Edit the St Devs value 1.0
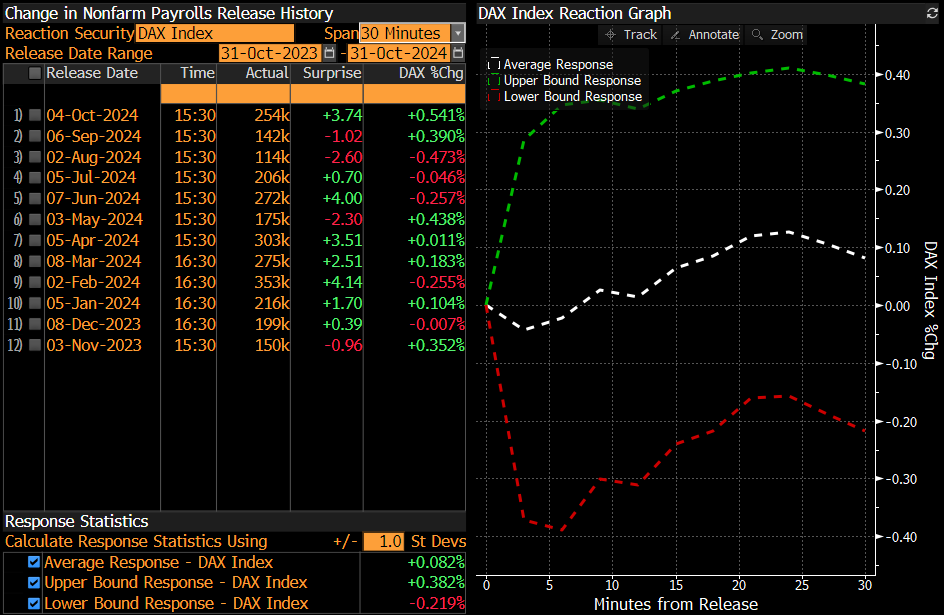This screenshot has width=944, height=615. coord(384,542)
